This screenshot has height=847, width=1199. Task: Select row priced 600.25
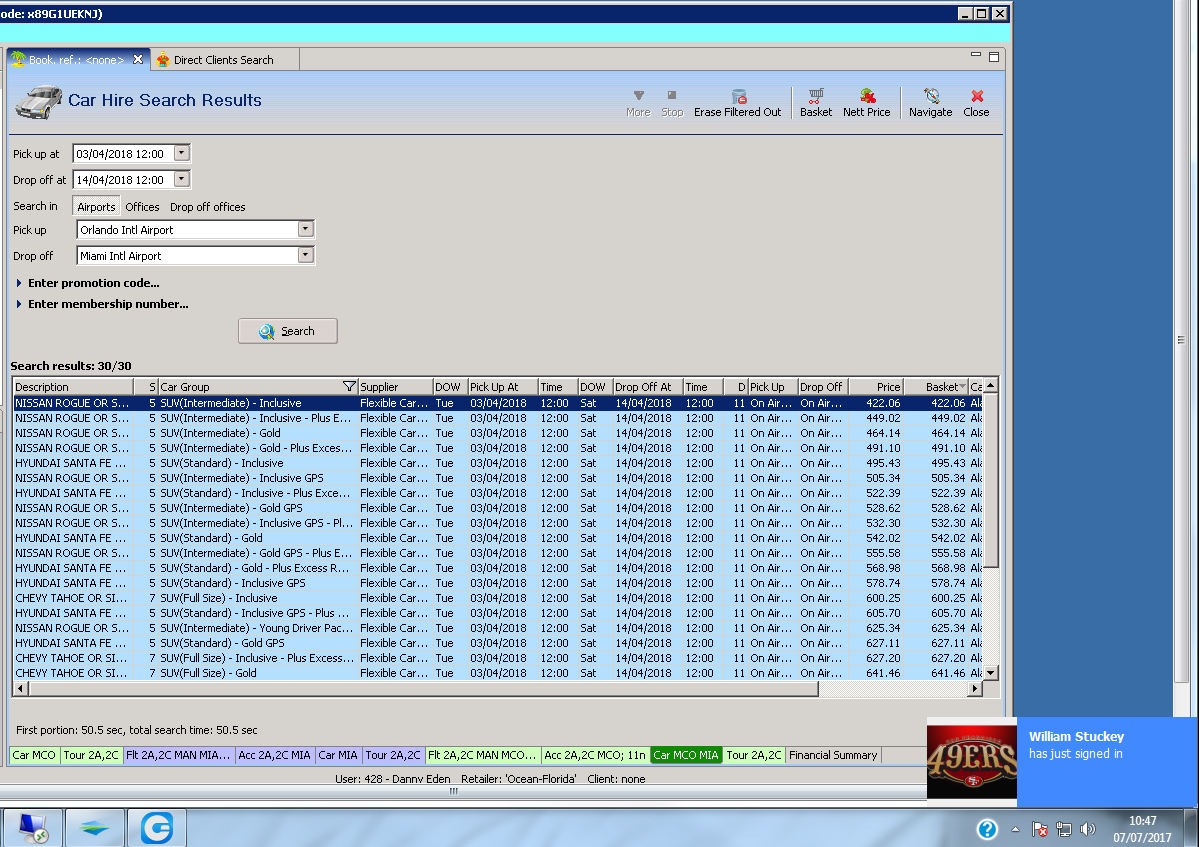pyautogui.click(x=498, y=598)
